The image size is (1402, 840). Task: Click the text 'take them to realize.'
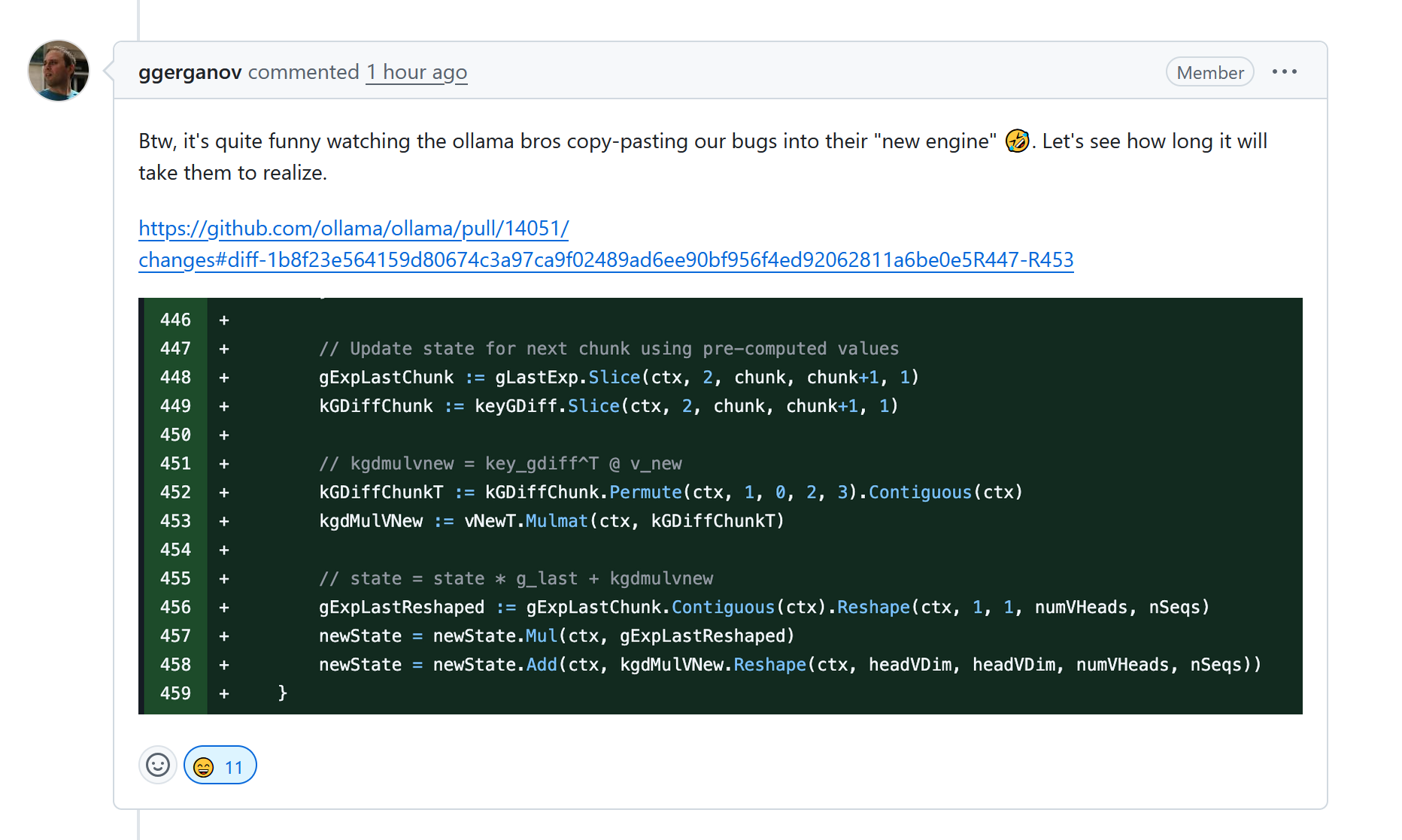point(232,173)
